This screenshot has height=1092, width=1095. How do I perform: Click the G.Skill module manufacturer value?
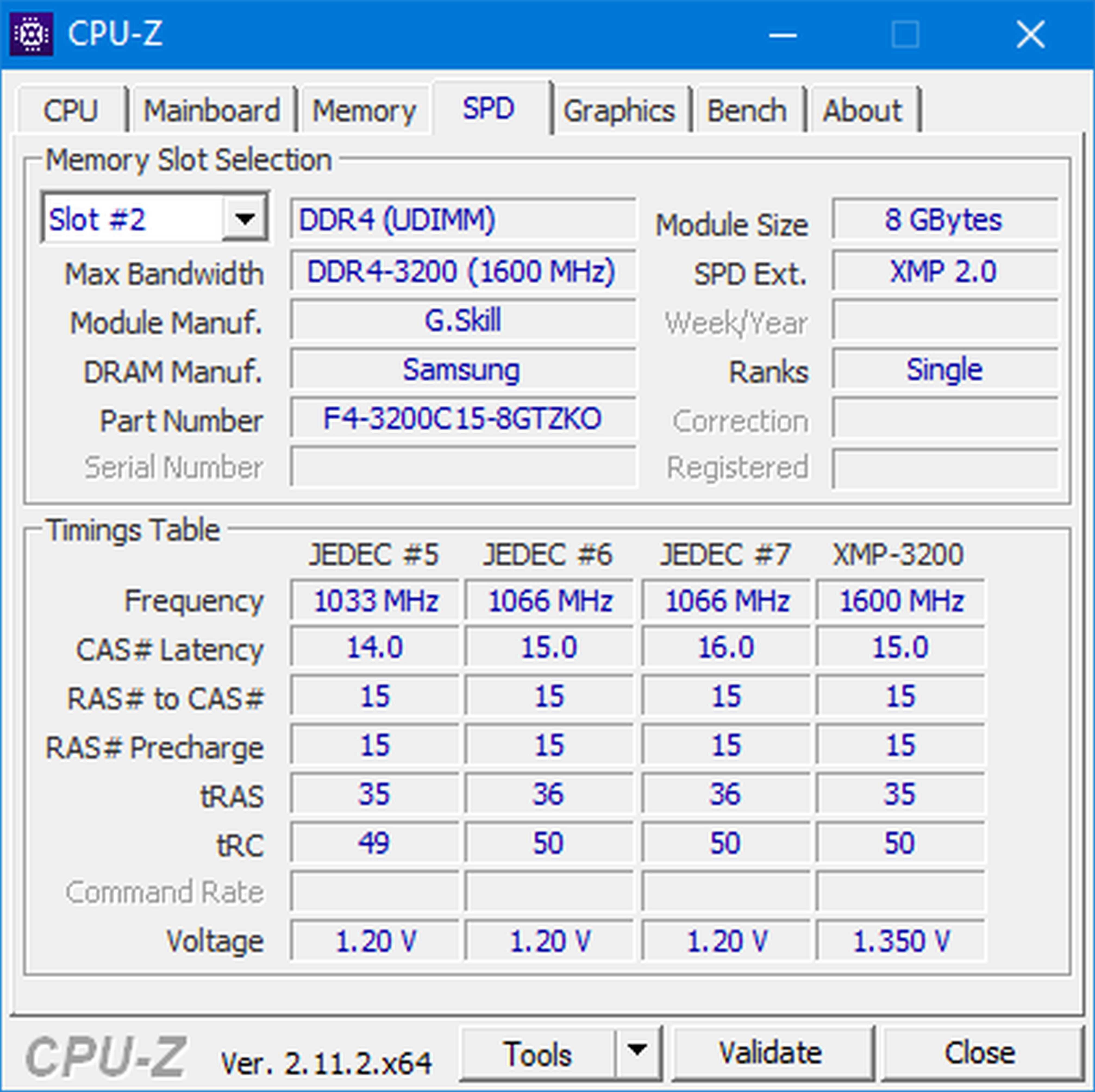(x=463, y=320)
